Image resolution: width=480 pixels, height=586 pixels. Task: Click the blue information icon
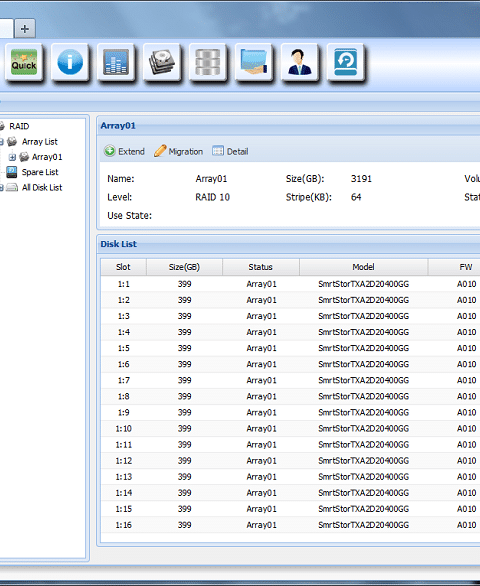[x=70, y=62]
